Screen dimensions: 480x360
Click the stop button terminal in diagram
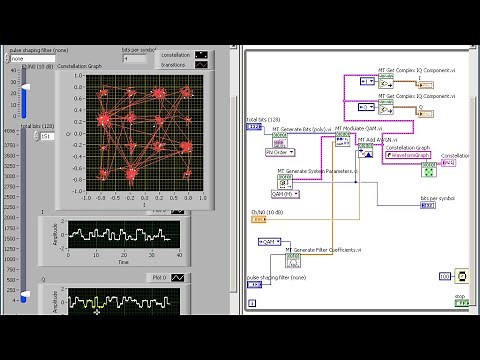[462, 303]
